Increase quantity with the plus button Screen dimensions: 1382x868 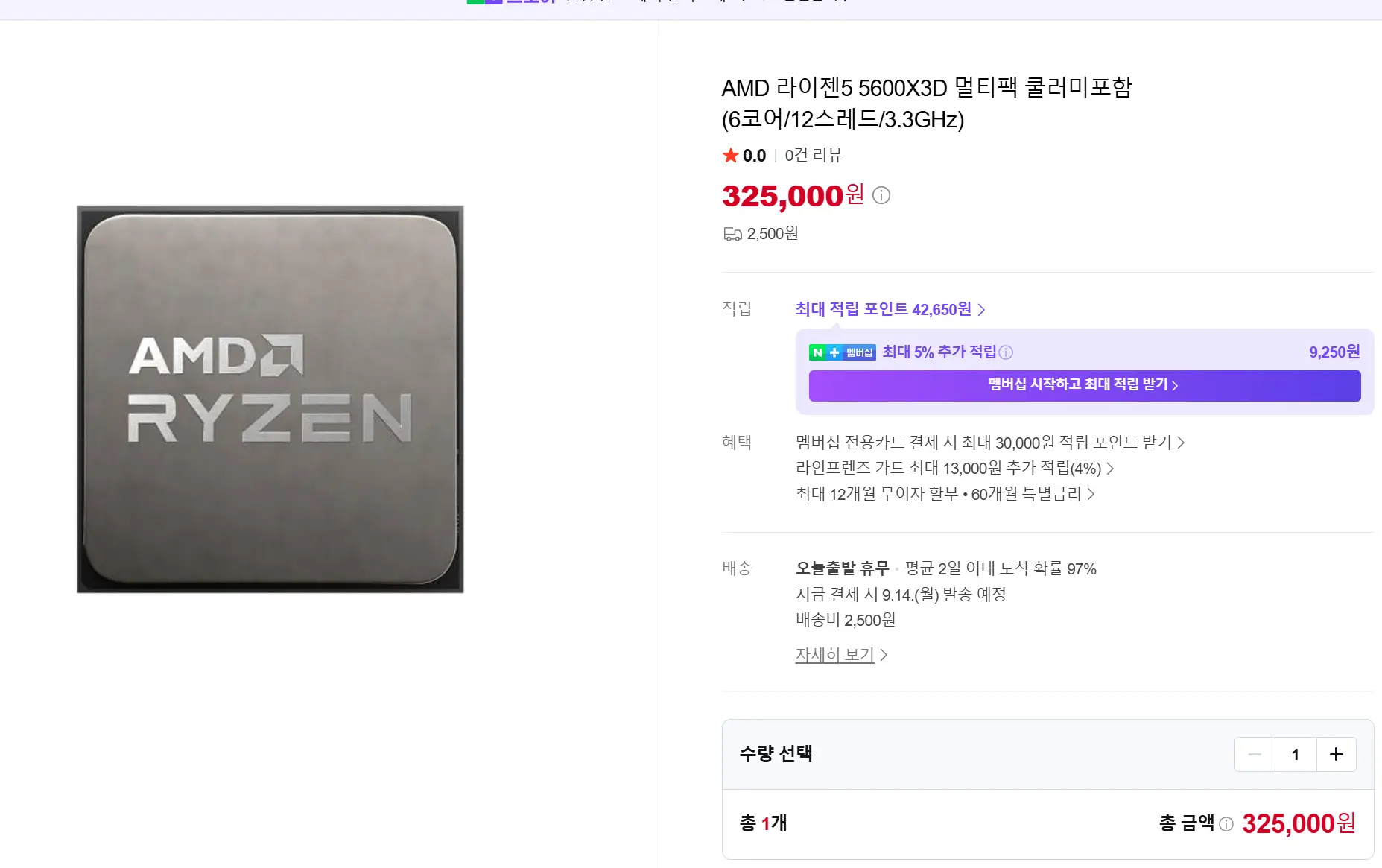pyautogui.click(x=1336, y=754)
